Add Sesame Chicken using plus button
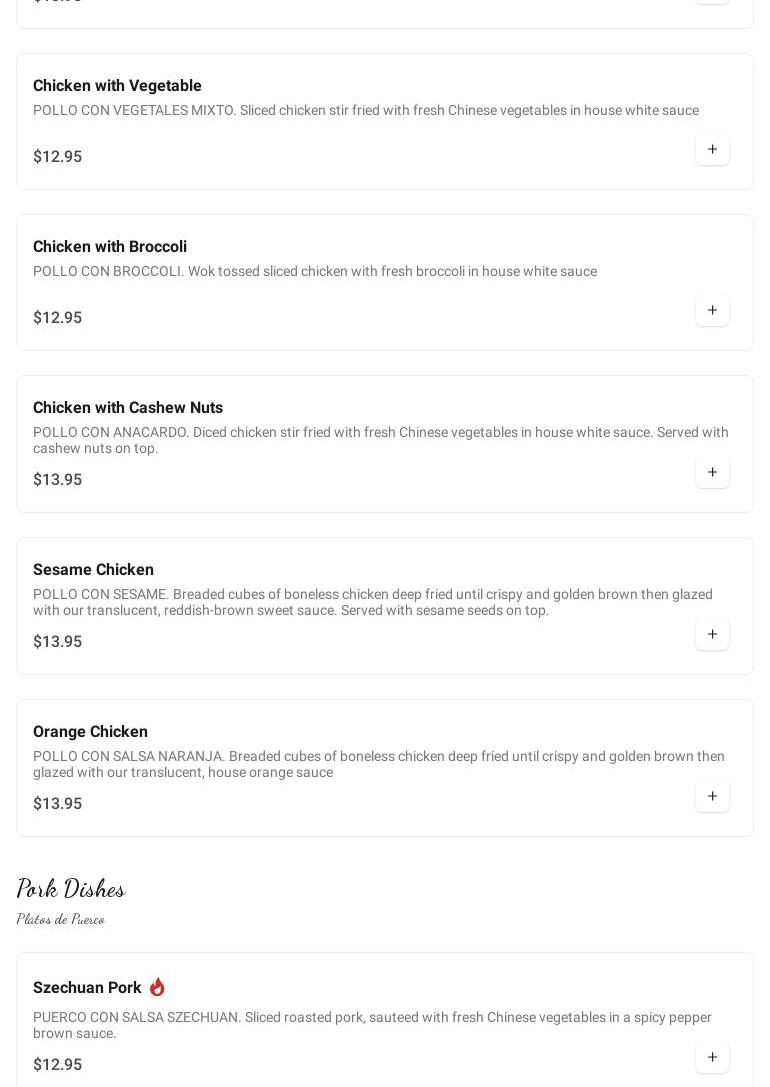 pyautogui.click(x=712, y=635)
